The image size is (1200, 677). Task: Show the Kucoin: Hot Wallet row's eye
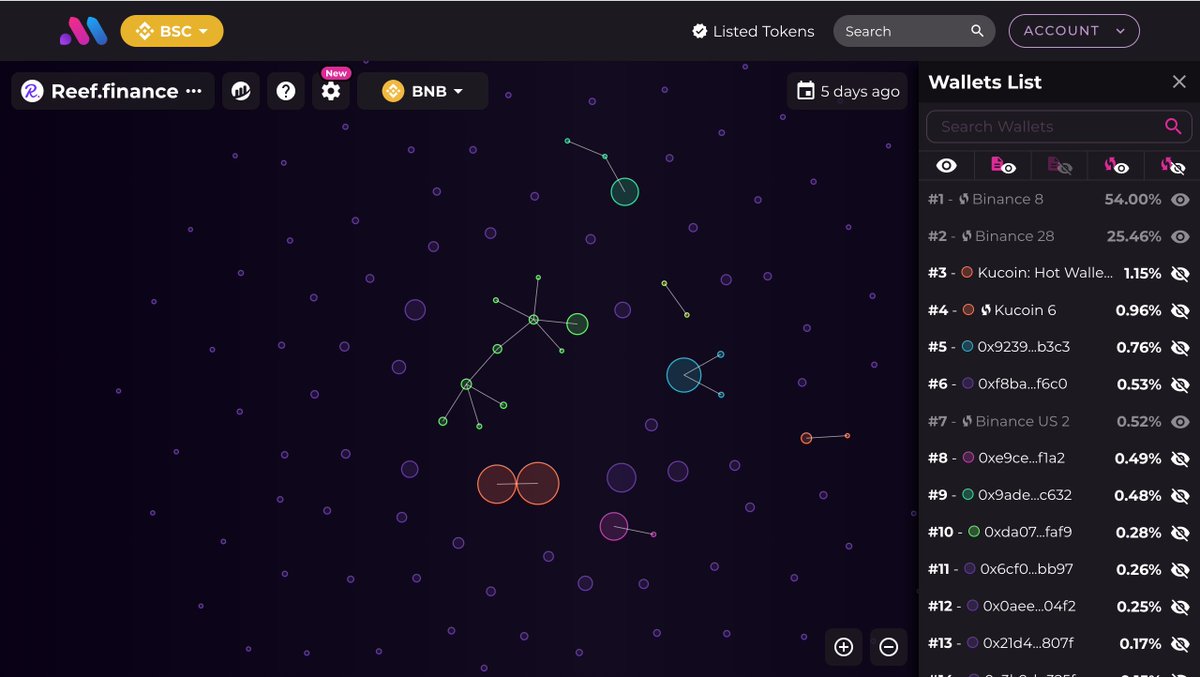pyautogui.click(x=1180, y=273)
